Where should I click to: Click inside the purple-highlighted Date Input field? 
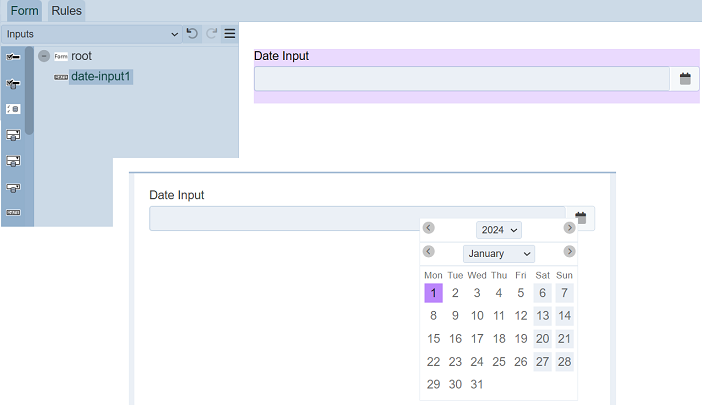460,79
